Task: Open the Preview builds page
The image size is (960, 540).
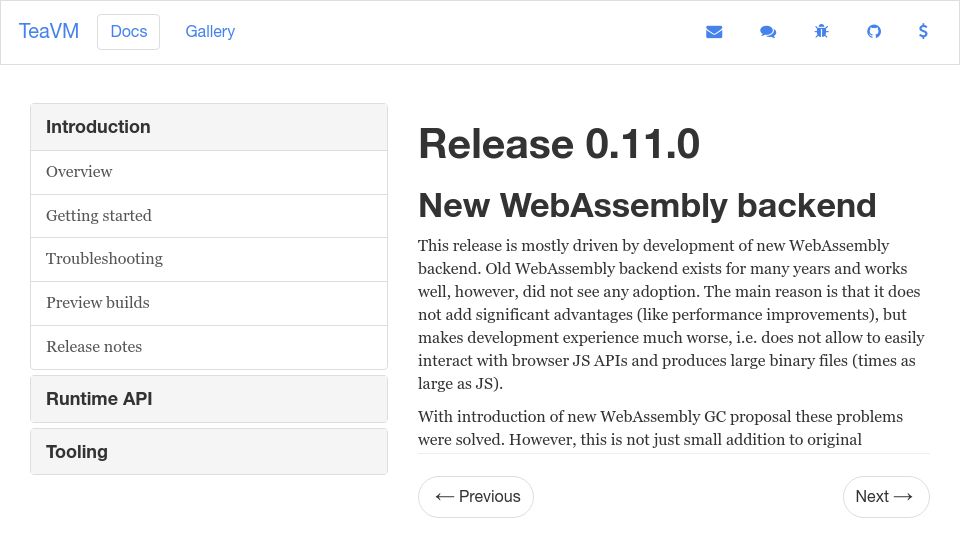Action: 209,303
